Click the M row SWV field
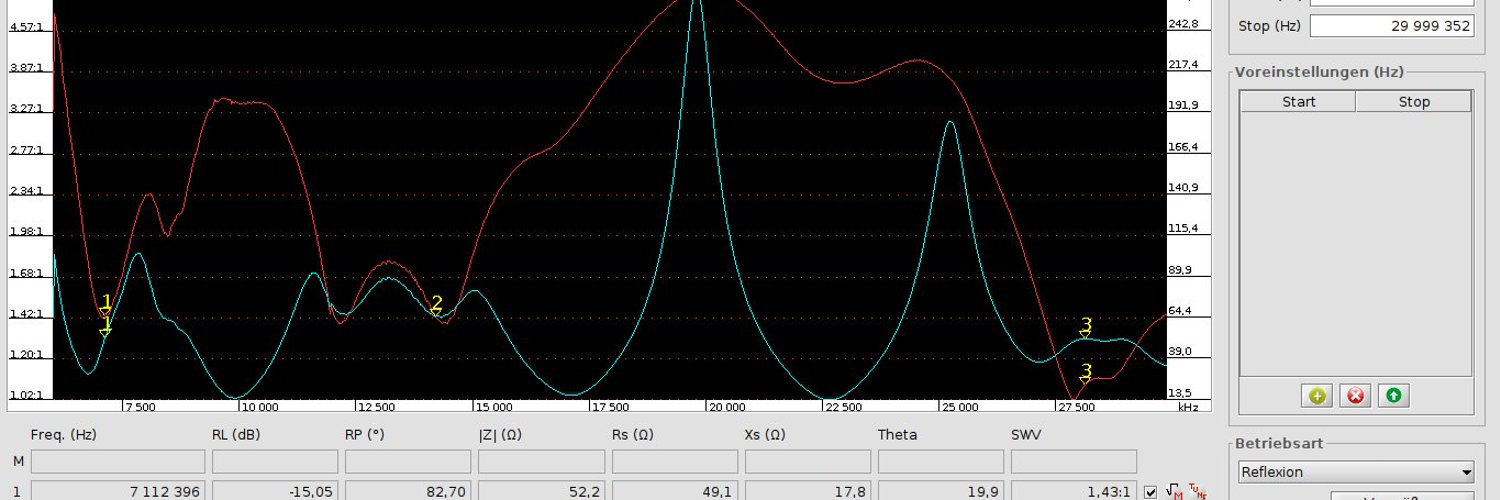This screenshot has height=500, width=1500. [1074, 461]
